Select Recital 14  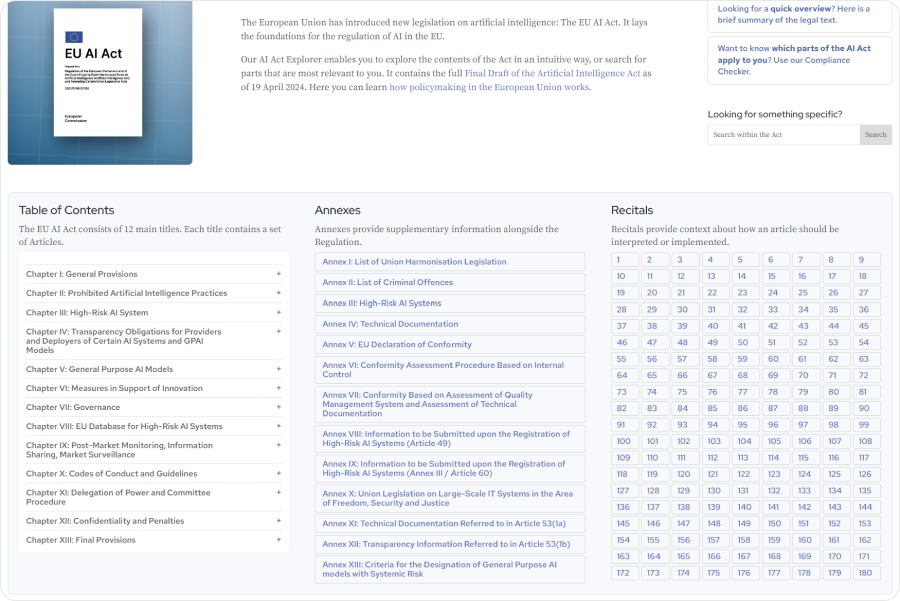[746, 276]
